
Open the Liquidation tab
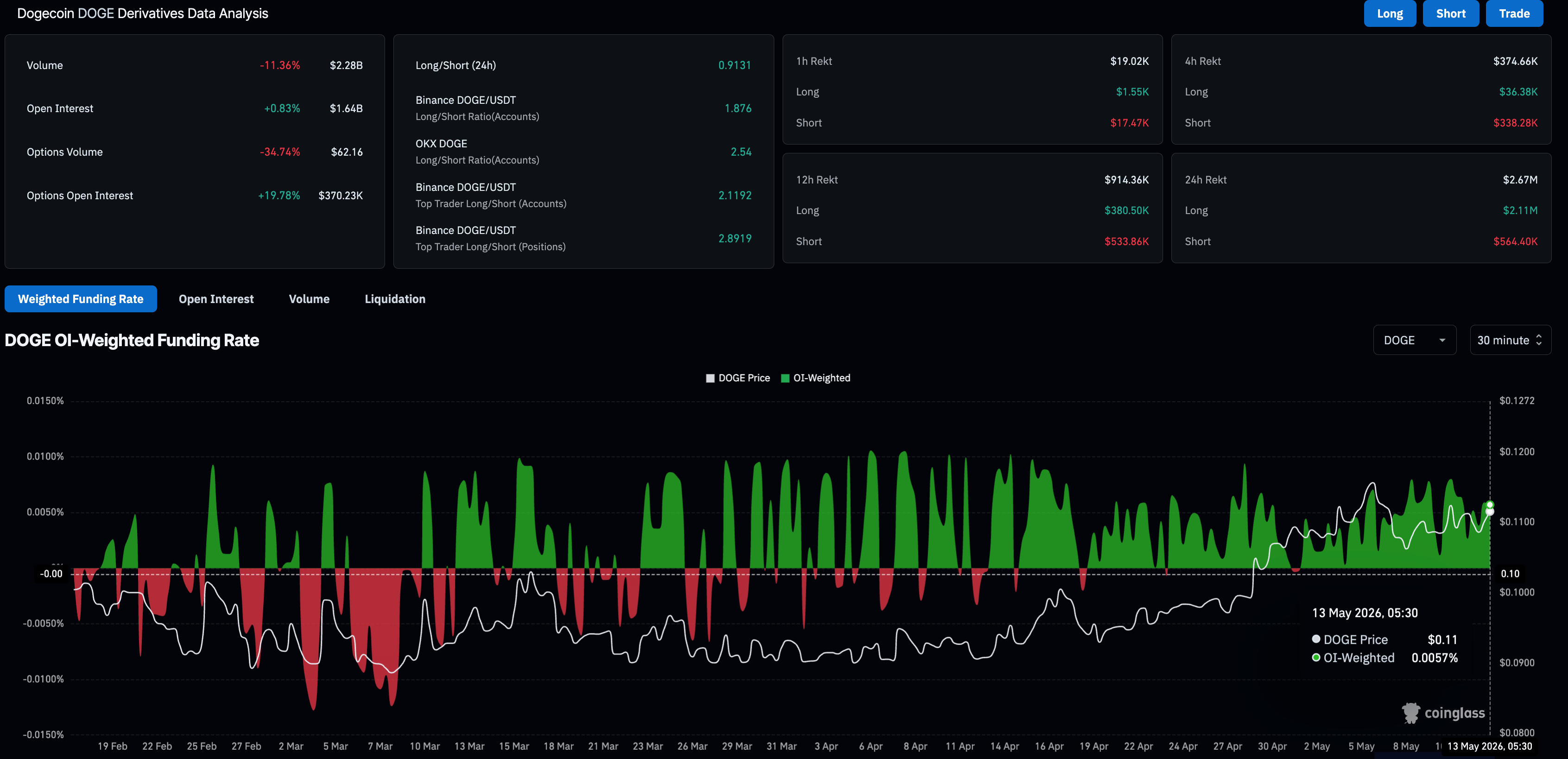[395, 299]
